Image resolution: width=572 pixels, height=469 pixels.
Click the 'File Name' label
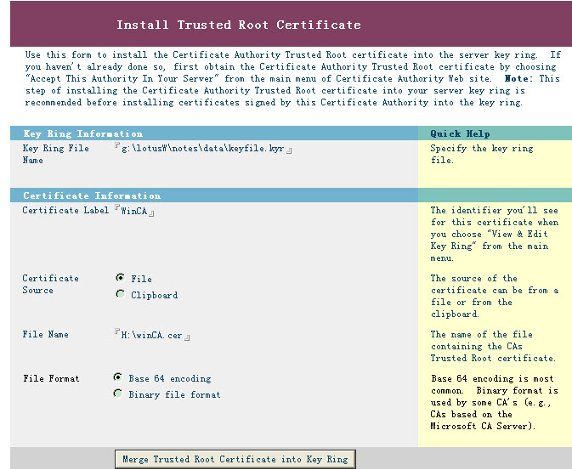(46, 334)
